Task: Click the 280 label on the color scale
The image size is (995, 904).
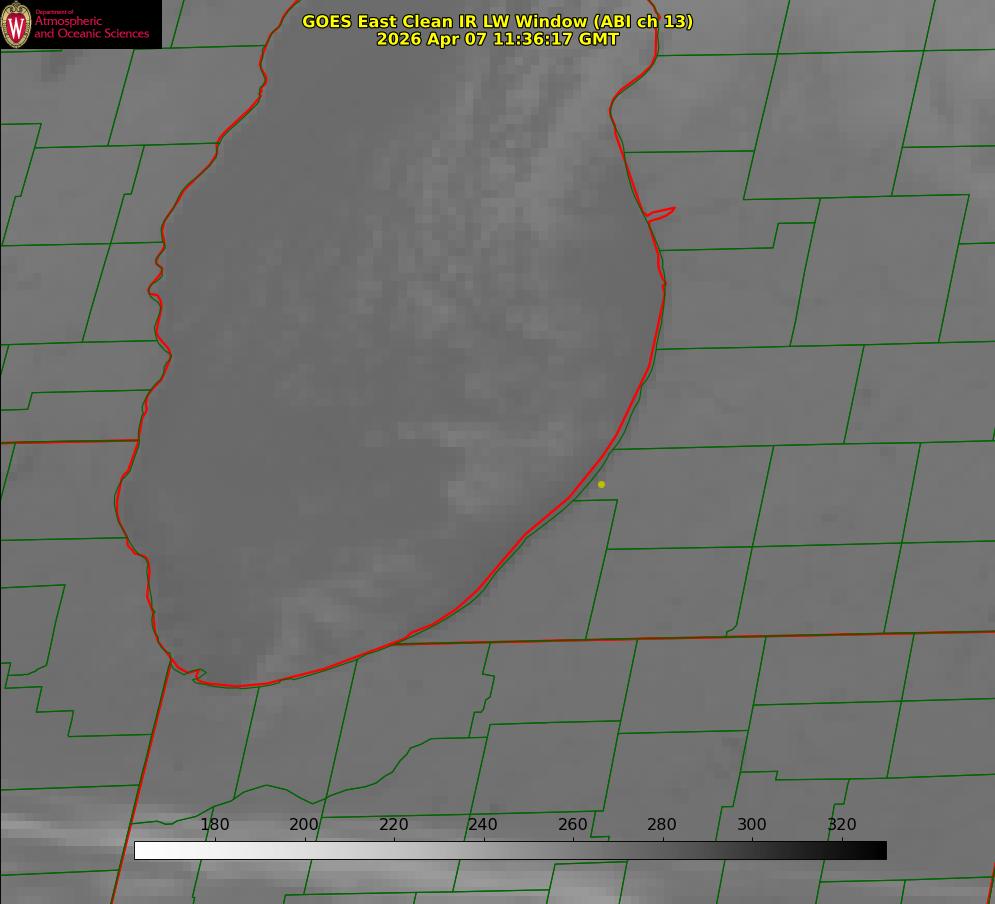Action: tap(662, 824)
